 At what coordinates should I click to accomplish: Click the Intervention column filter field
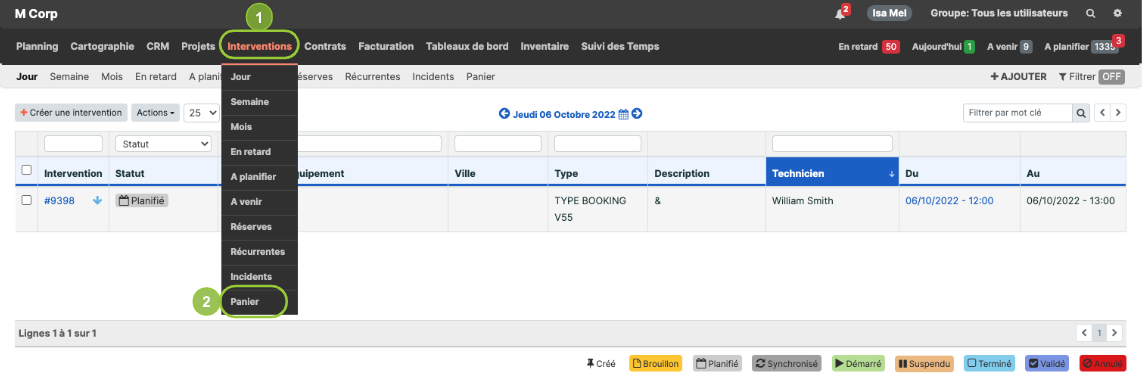[74, 144]
